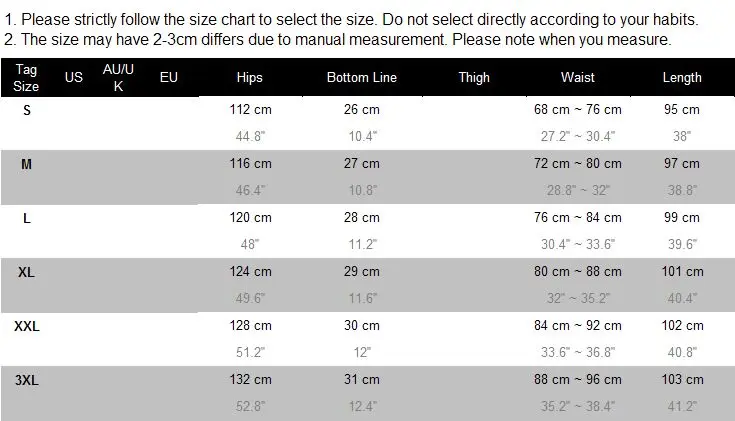The height and width of the screenshot is (421, 735).
Task: Click the XXL size row label
Action: point(26,326)
